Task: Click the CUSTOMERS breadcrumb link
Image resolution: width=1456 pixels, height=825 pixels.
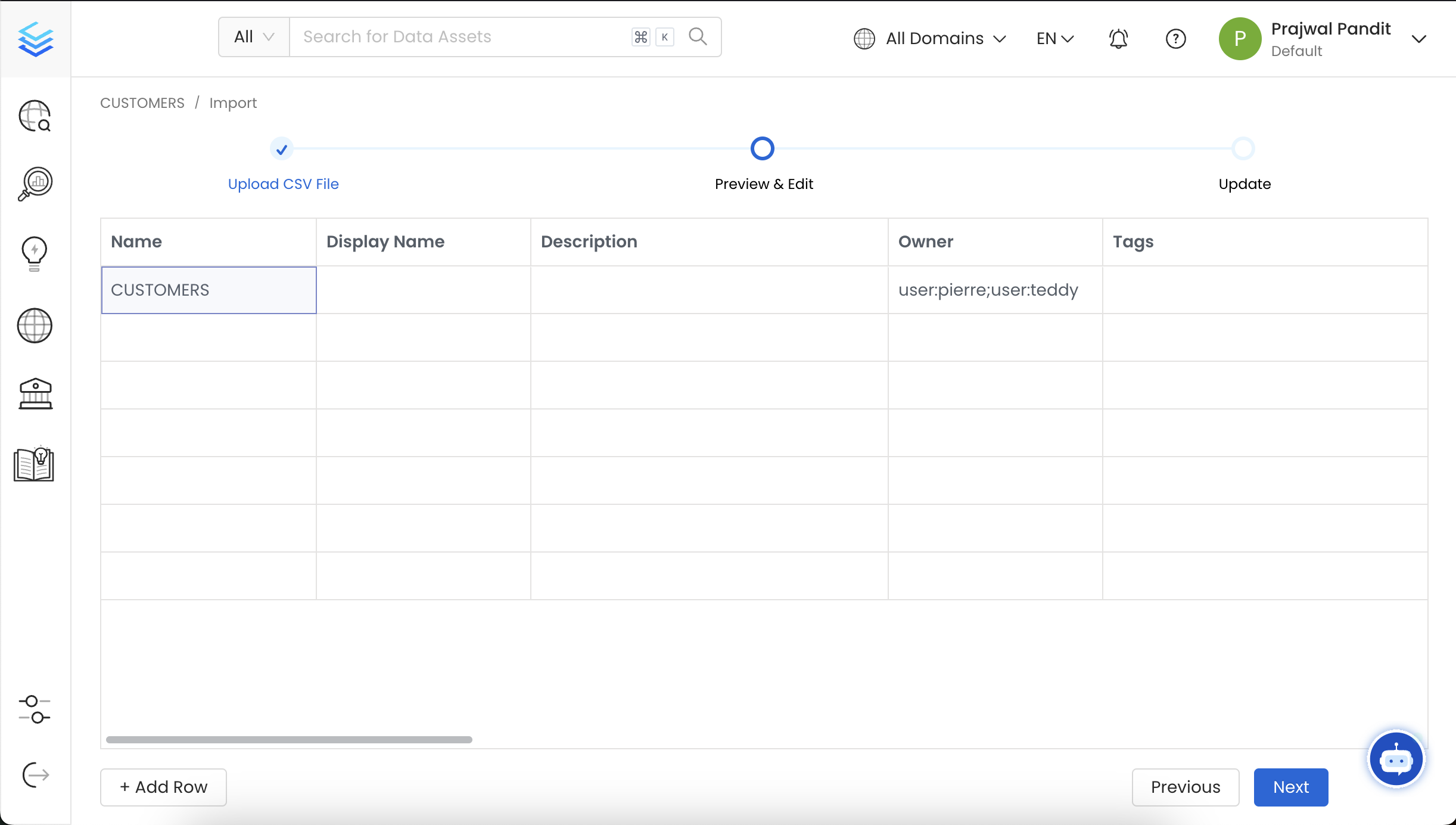Action: tap(142, 103)
